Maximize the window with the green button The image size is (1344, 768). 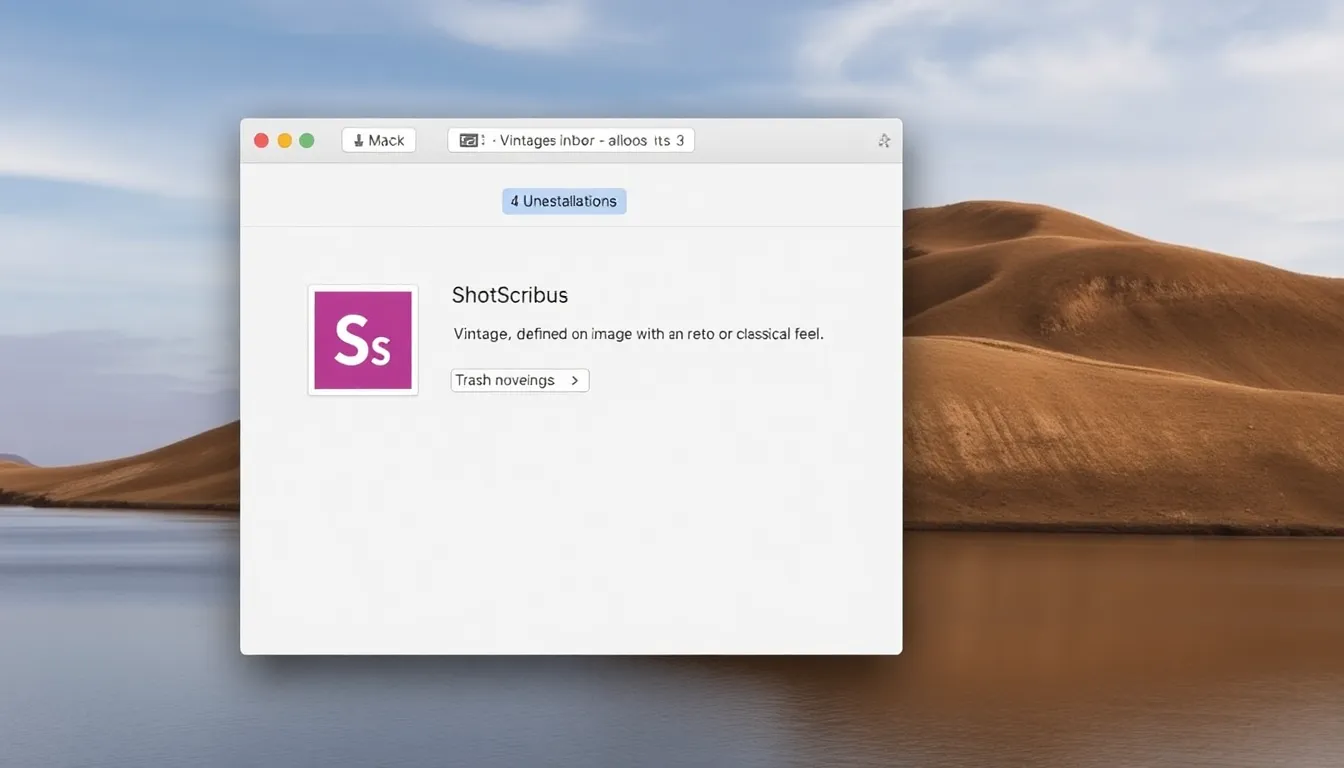307,141
